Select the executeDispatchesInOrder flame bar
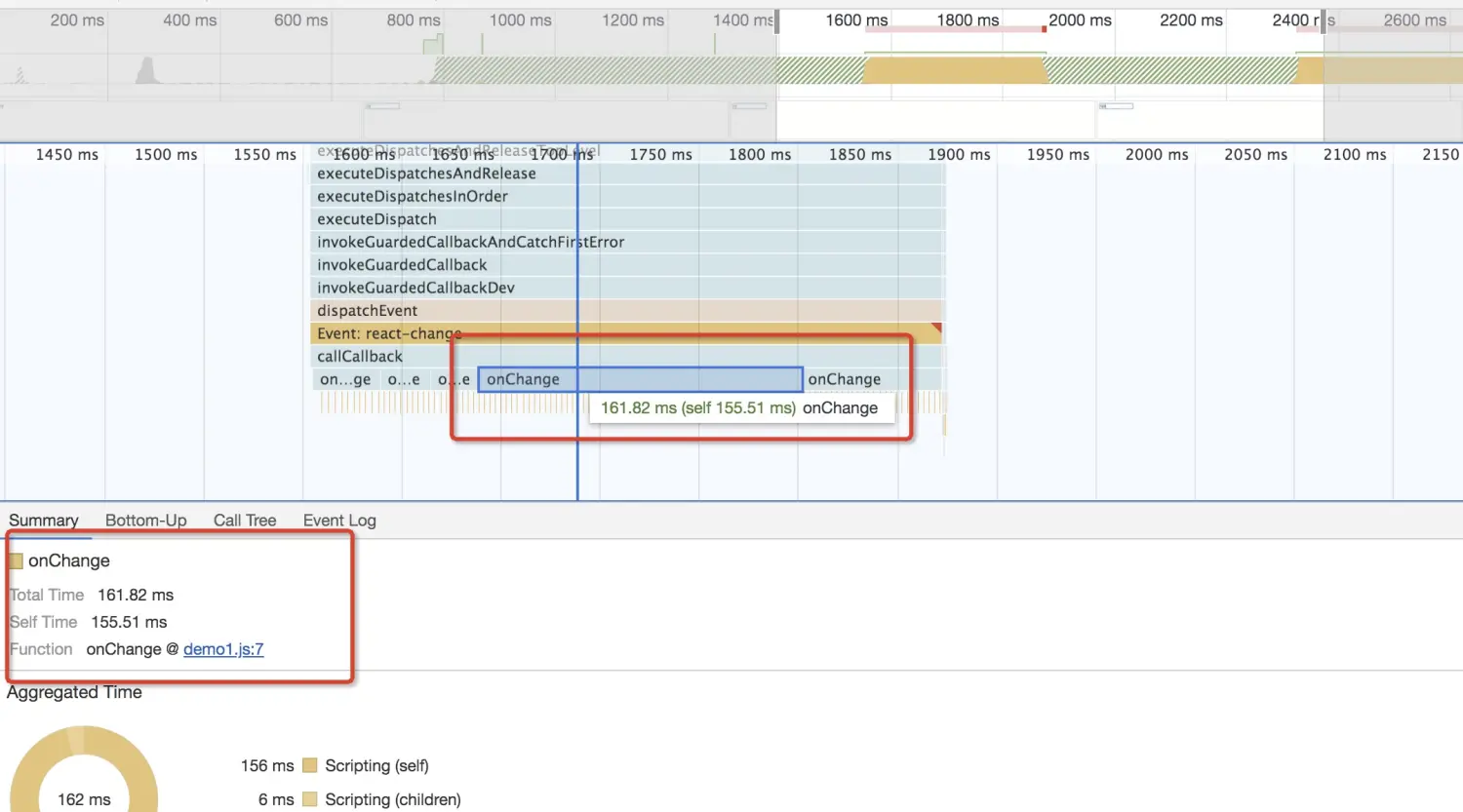This screenshot has height=812, width=1463. pos(627,196)
